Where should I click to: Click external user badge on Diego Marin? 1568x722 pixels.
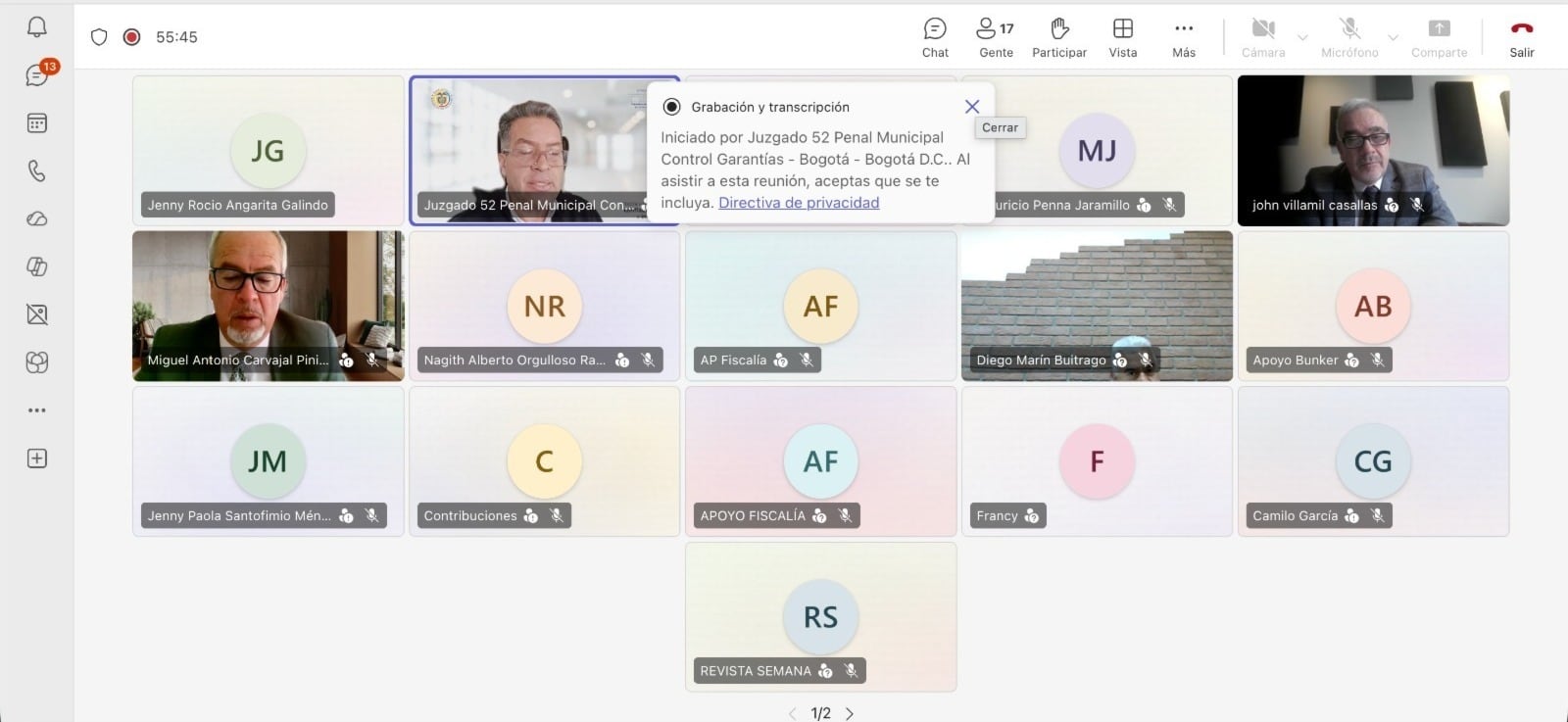coord(1120,361)
